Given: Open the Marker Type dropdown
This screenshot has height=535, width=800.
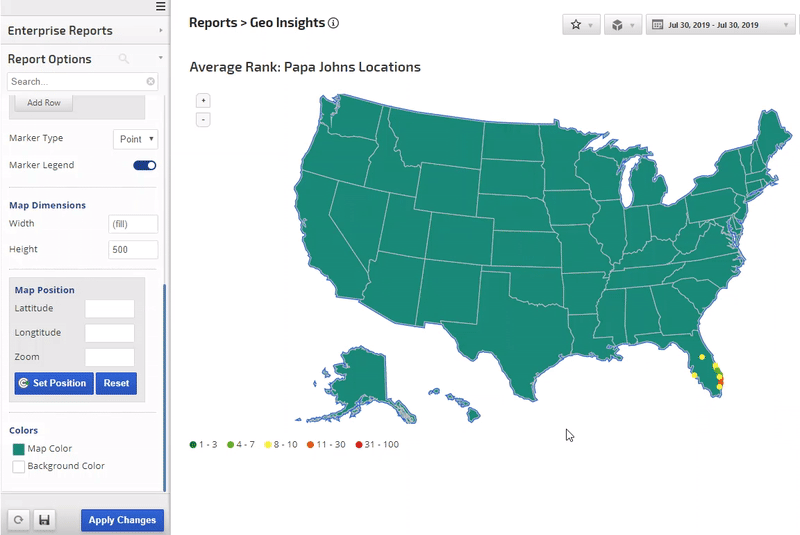Looking at the screenshot, I should pyautogui.click(x=136, y=139).
